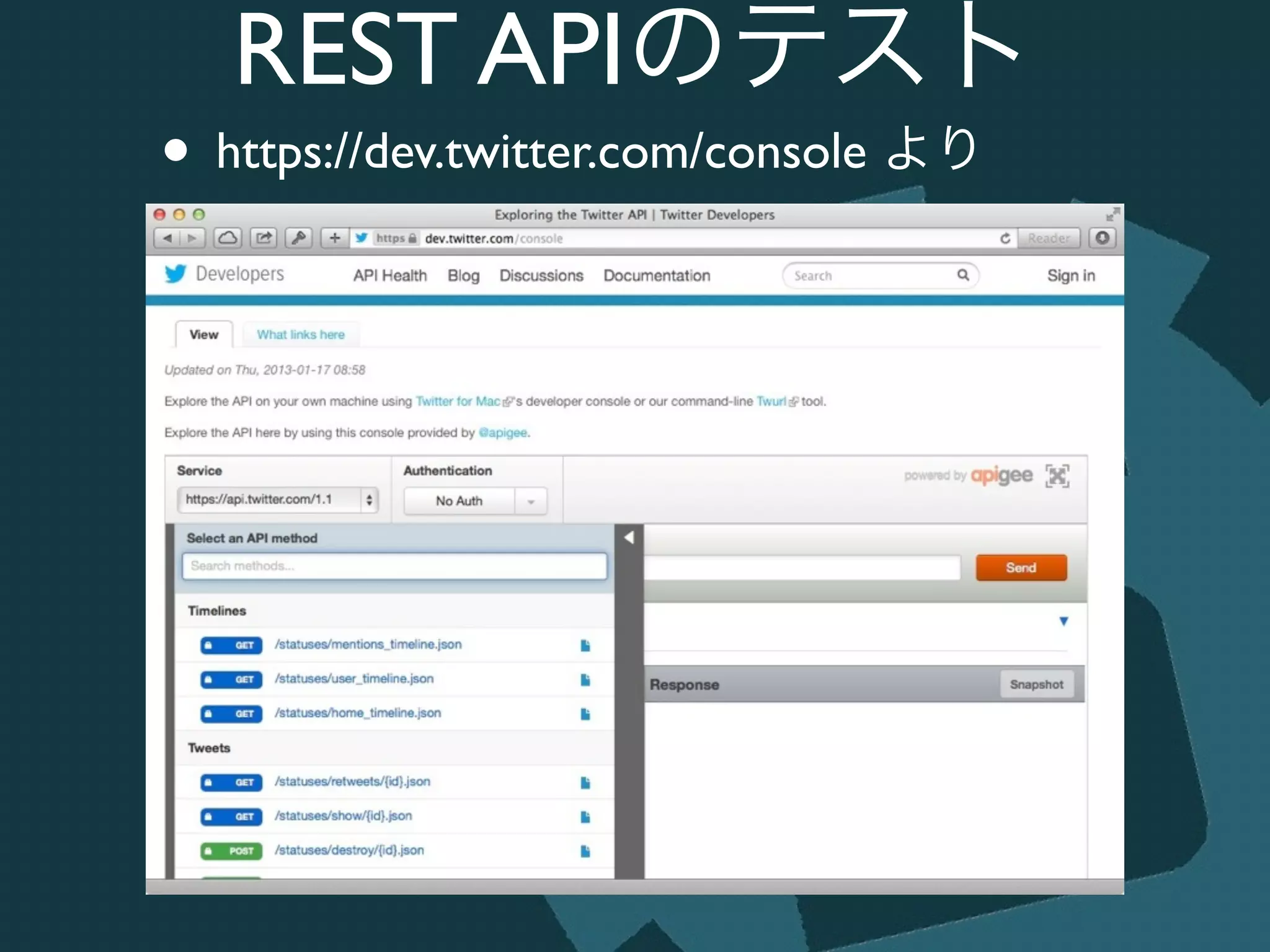Select /statuses/destroy/{id}.json method

click(x=349, y=850)
